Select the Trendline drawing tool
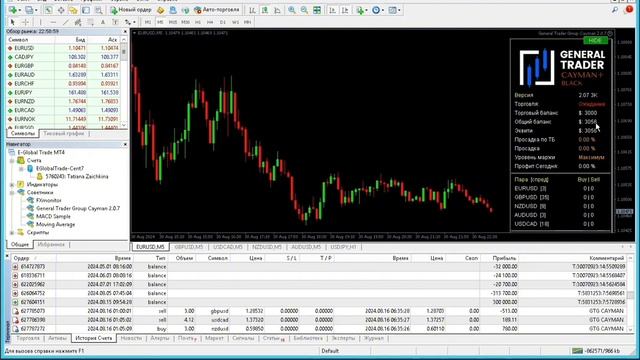The width and height of the screenshot is (640, 360). point(66,22)
